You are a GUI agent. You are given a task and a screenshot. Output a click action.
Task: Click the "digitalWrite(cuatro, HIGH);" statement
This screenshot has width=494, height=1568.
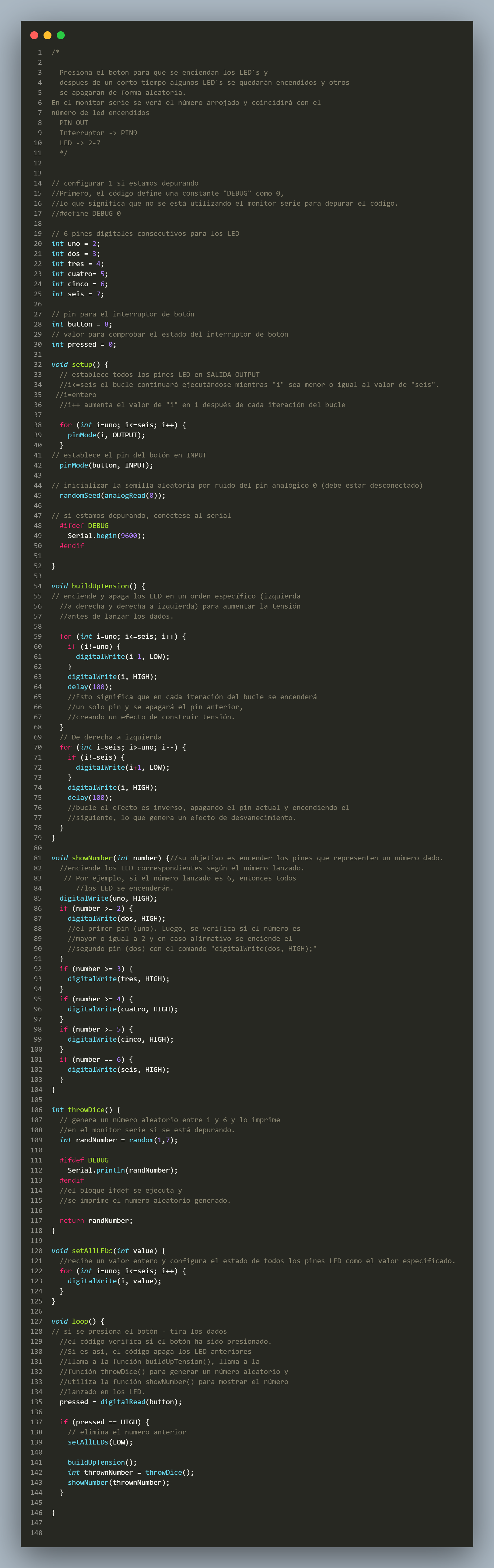point(123,1009)
